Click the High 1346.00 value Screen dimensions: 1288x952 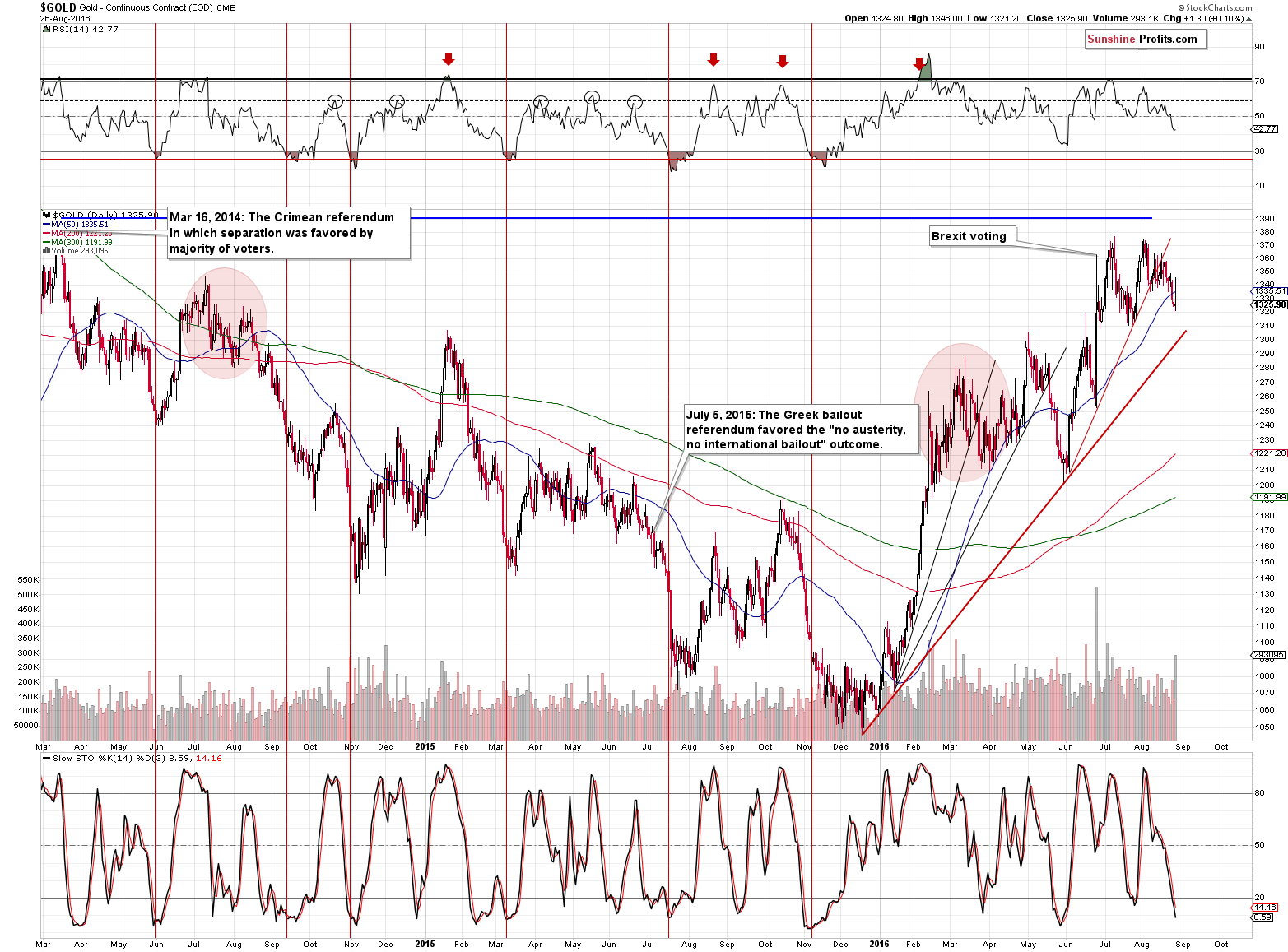[935, 18]
